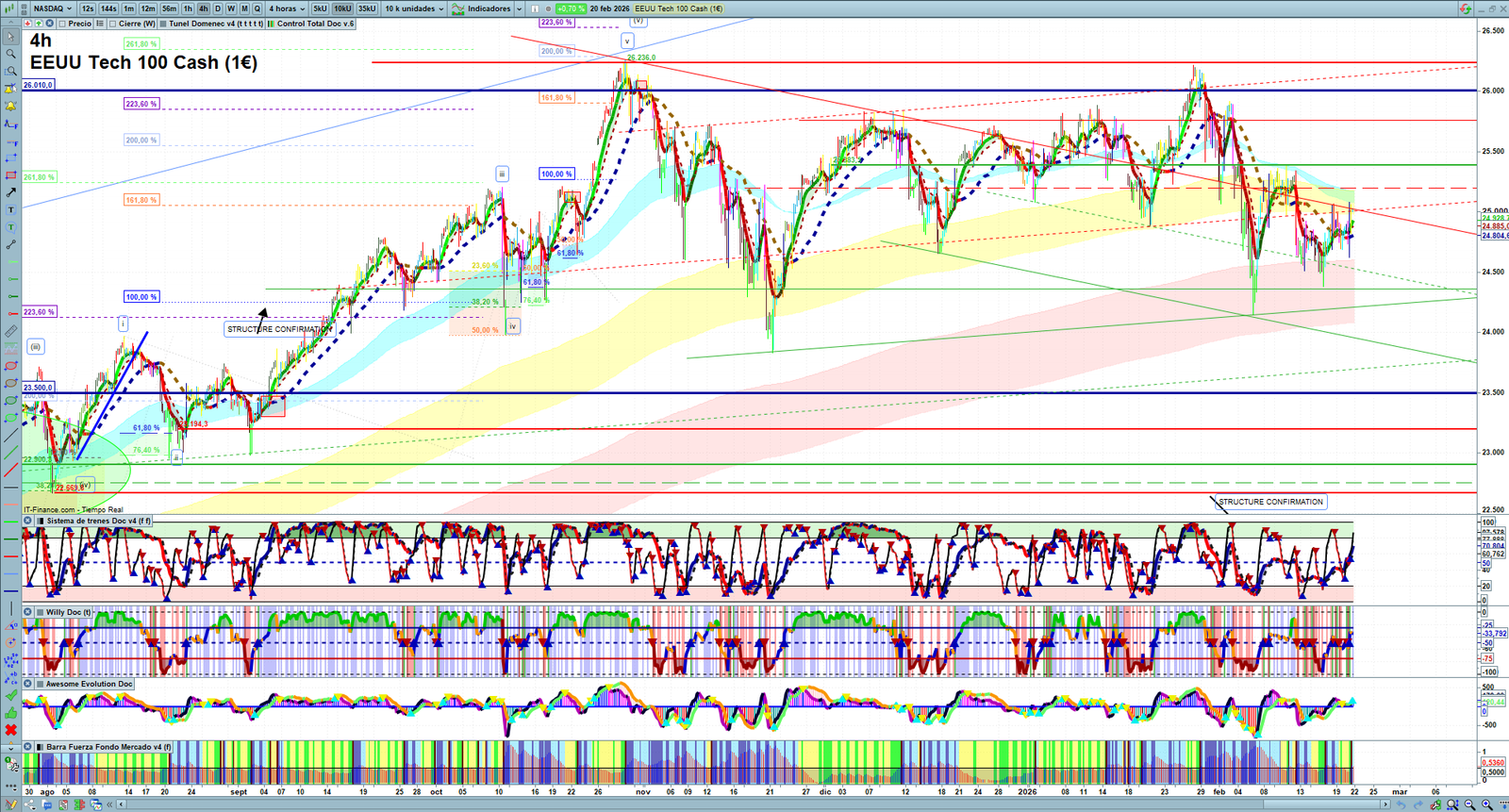
Task: Click the zoom out magnifier at bottom right
Action: click(1469, 804)
